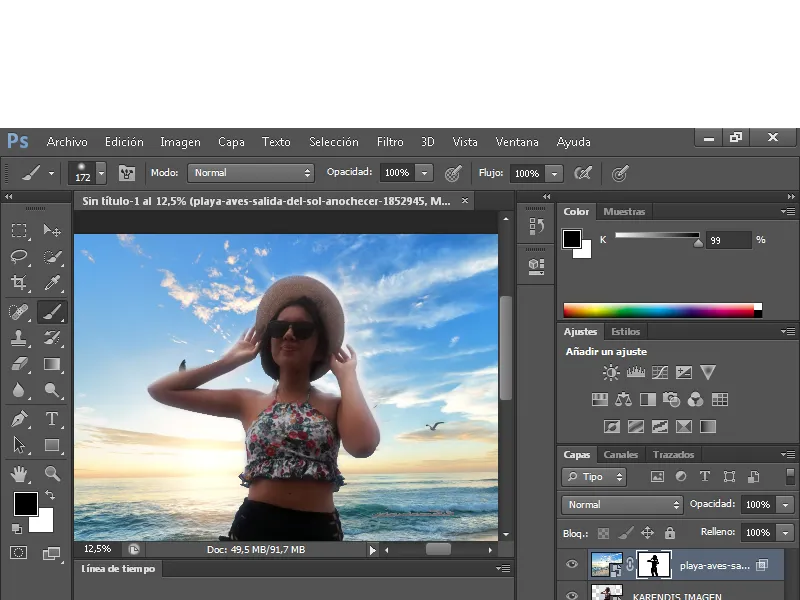The height and width of the screenshot is (600, 800).
Task: Click the foreground color in Color panel
Action: (571, 238)
